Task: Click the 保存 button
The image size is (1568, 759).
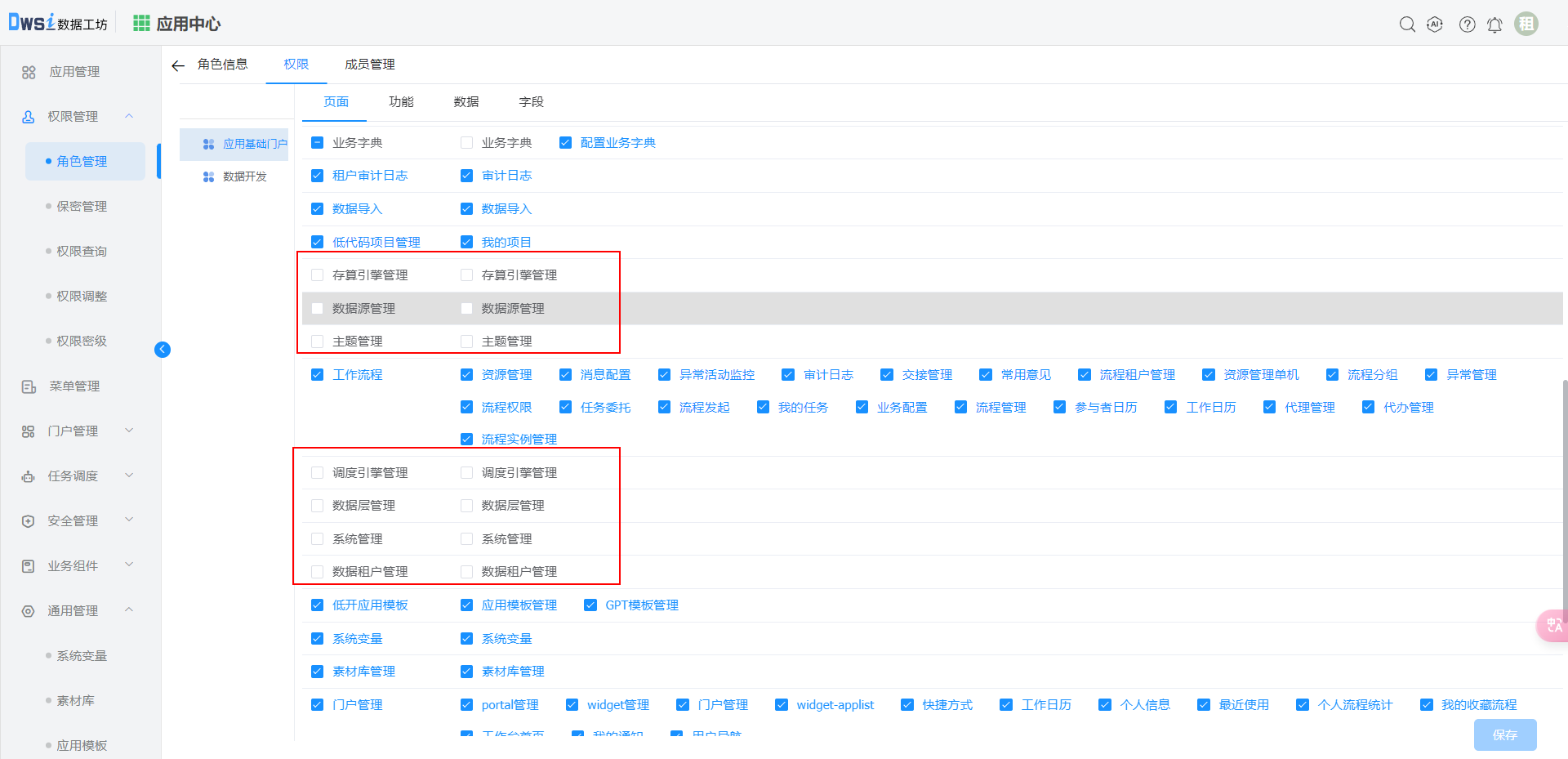Action: coord(1504,734)
